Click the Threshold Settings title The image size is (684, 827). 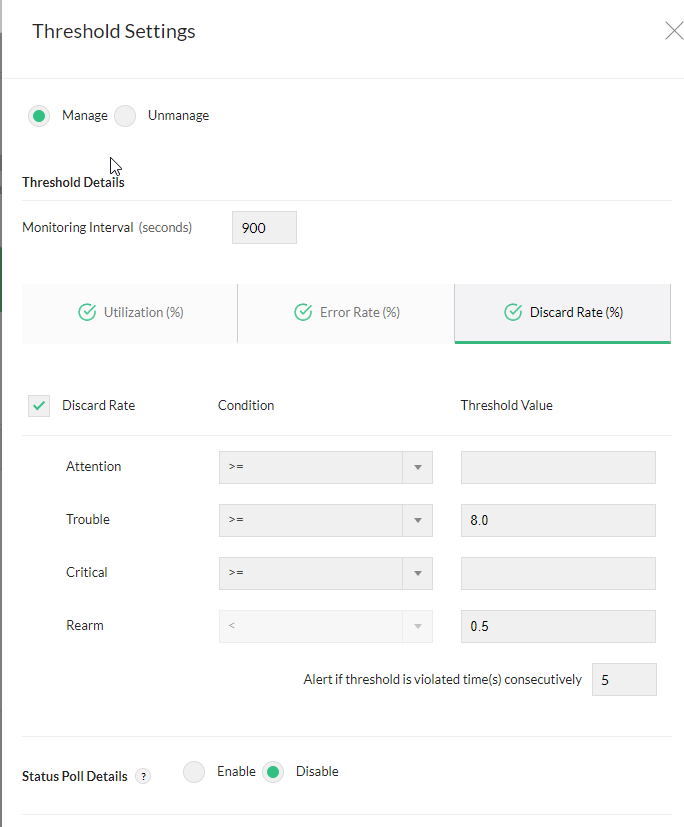[114, 31]
